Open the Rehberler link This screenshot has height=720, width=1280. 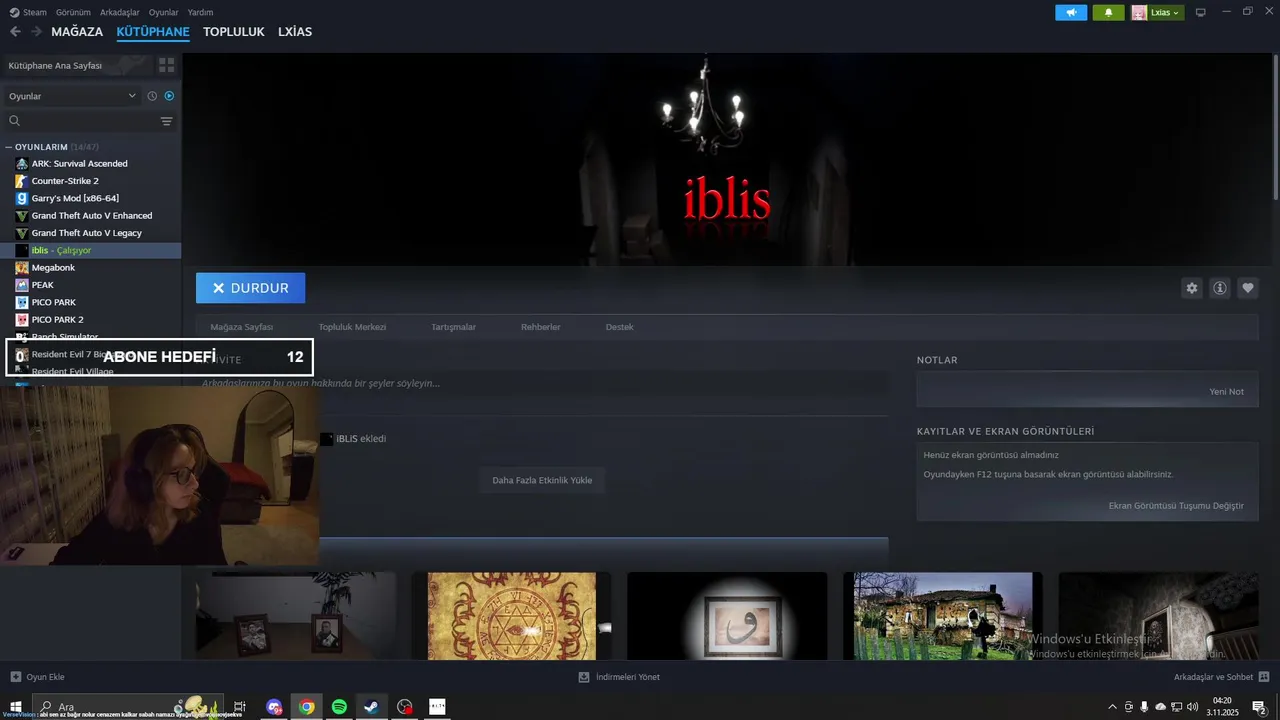click(540, 327)
